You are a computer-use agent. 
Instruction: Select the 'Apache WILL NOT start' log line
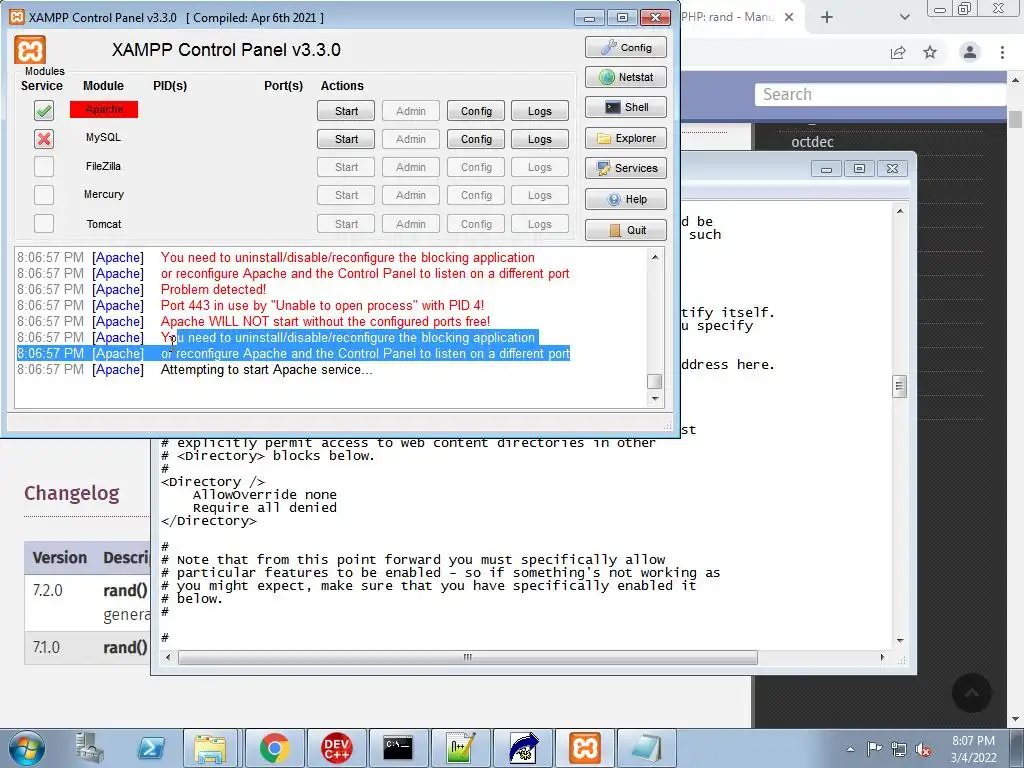click(x=325, y=321)
